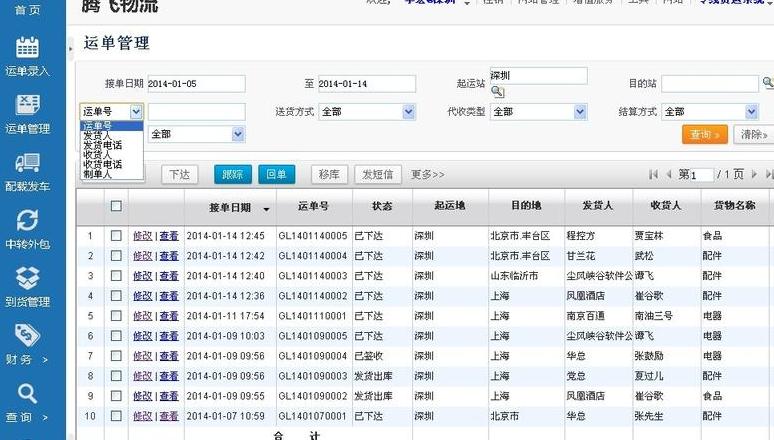This screenshot has width=774, height=440.
Task: Tick the select-all checkbox in table header
Action: [x=116, y=206]
